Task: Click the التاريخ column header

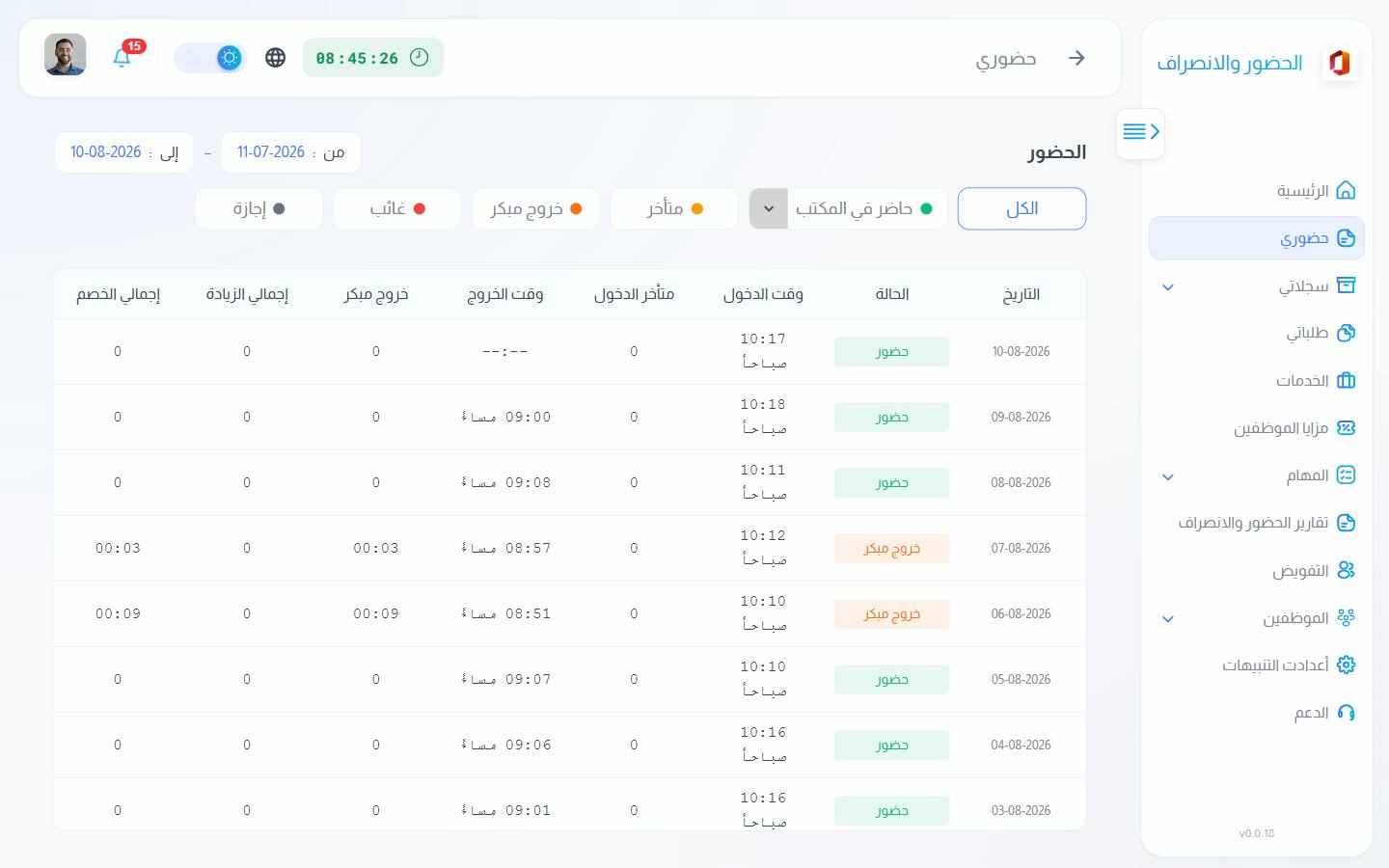Action: (1021, 294)
